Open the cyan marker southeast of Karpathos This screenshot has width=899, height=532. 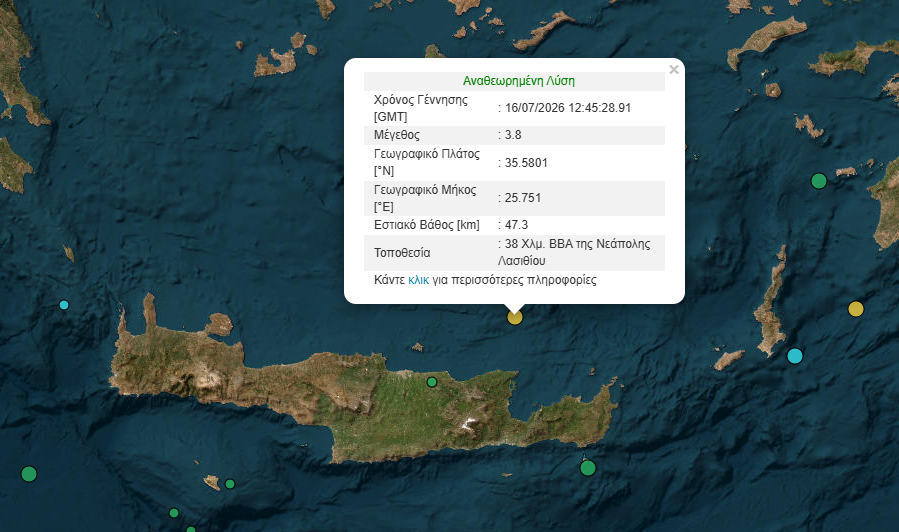[795, 356]
